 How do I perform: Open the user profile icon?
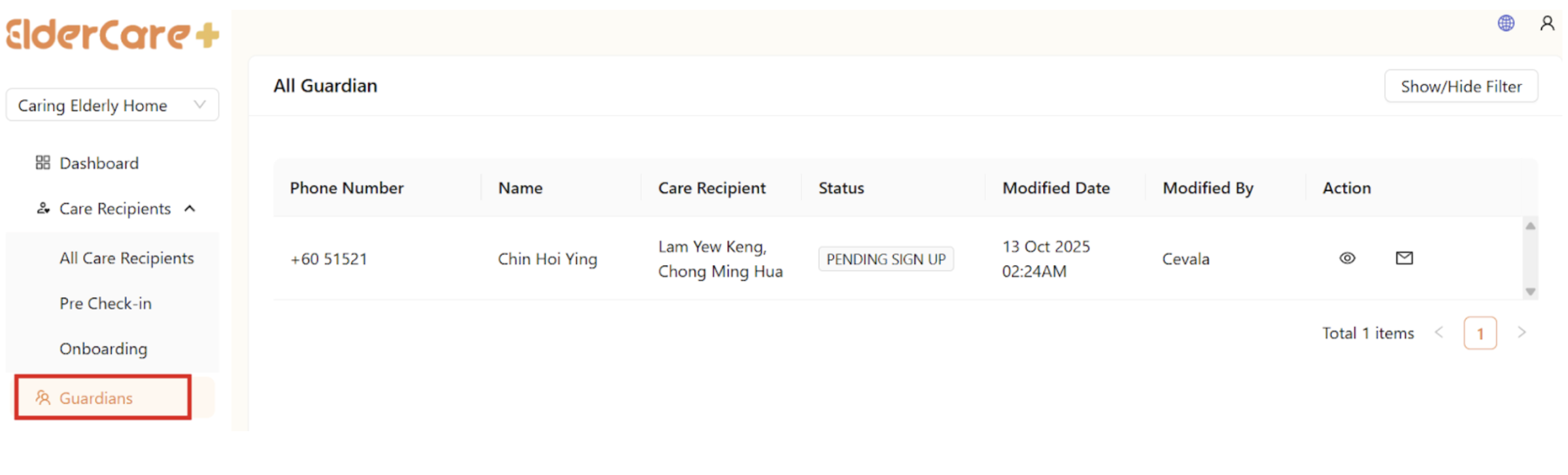coord(1546,24)
